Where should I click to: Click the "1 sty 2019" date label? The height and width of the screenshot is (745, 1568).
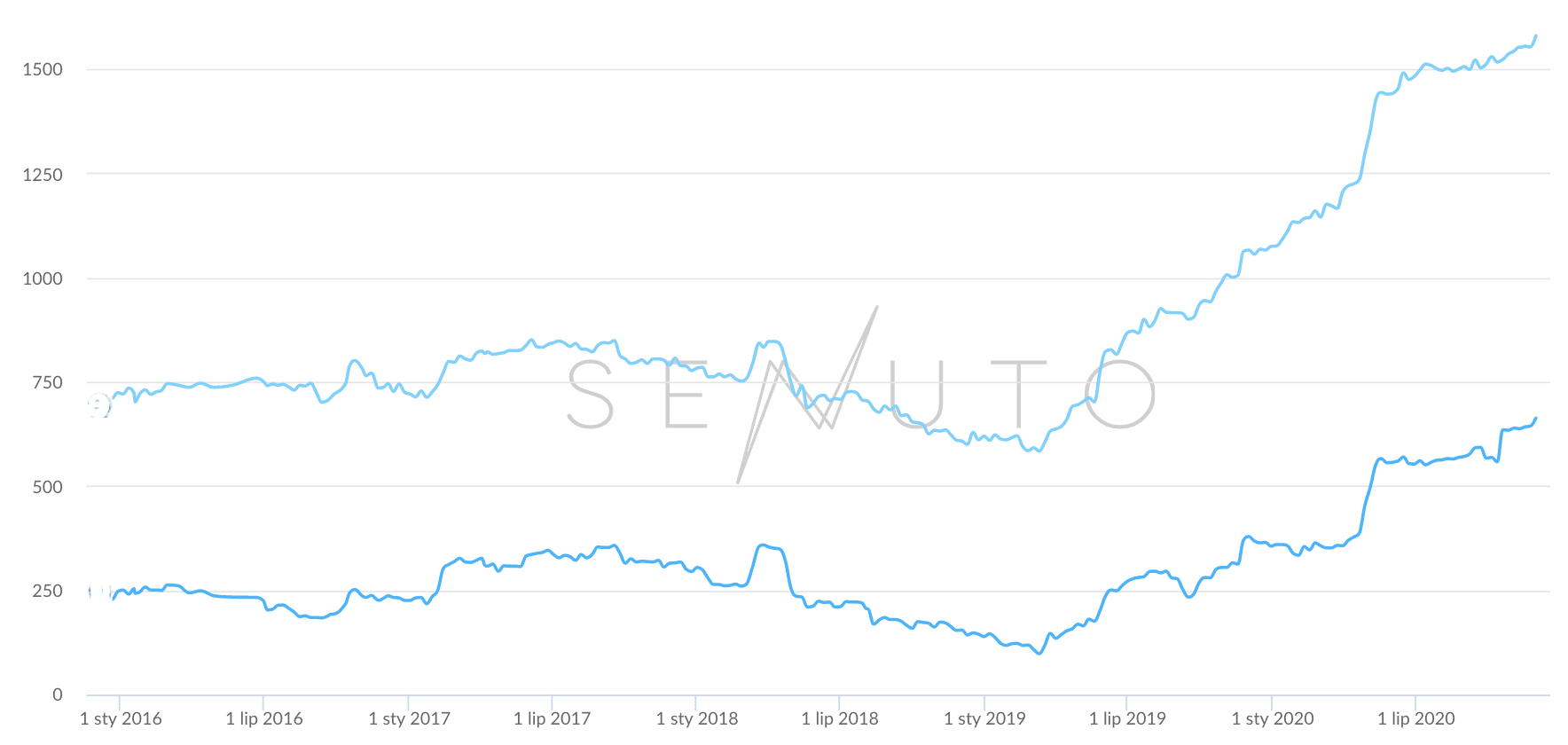(x=984, y=718)
